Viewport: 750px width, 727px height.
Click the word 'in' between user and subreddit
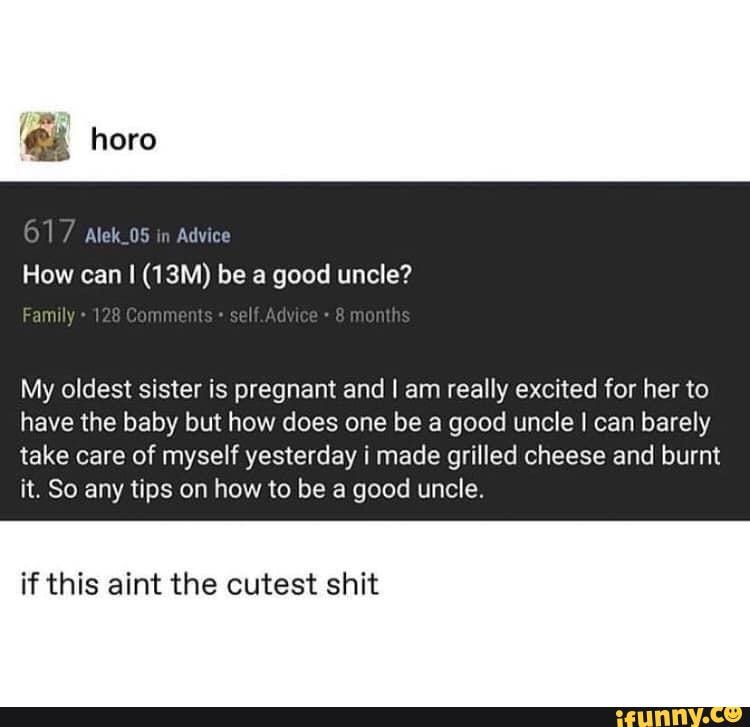(163, 236)
